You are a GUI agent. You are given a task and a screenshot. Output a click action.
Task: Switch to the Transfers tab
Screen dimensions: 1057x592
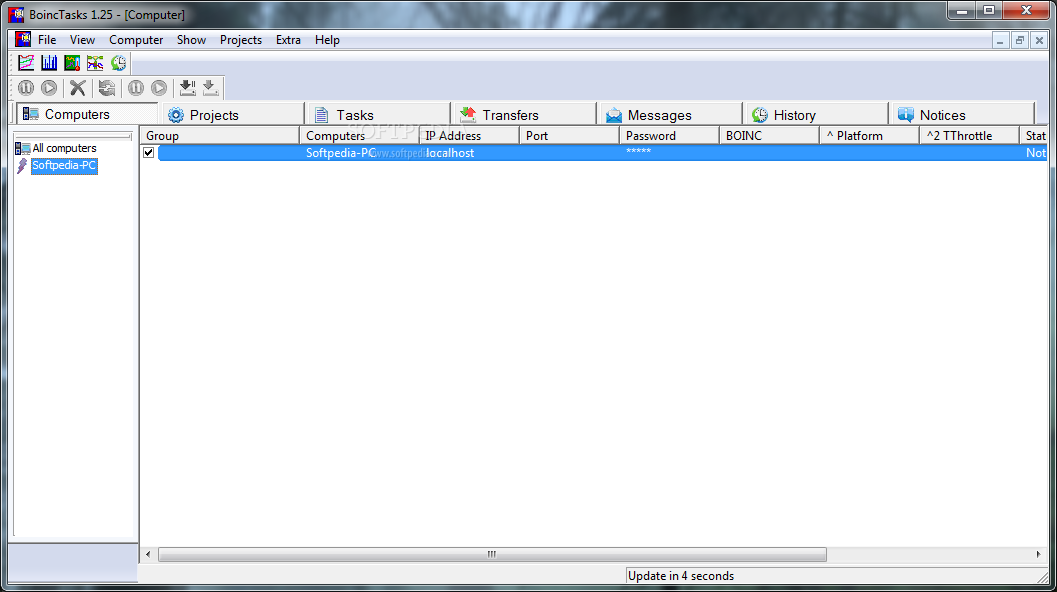525,115
